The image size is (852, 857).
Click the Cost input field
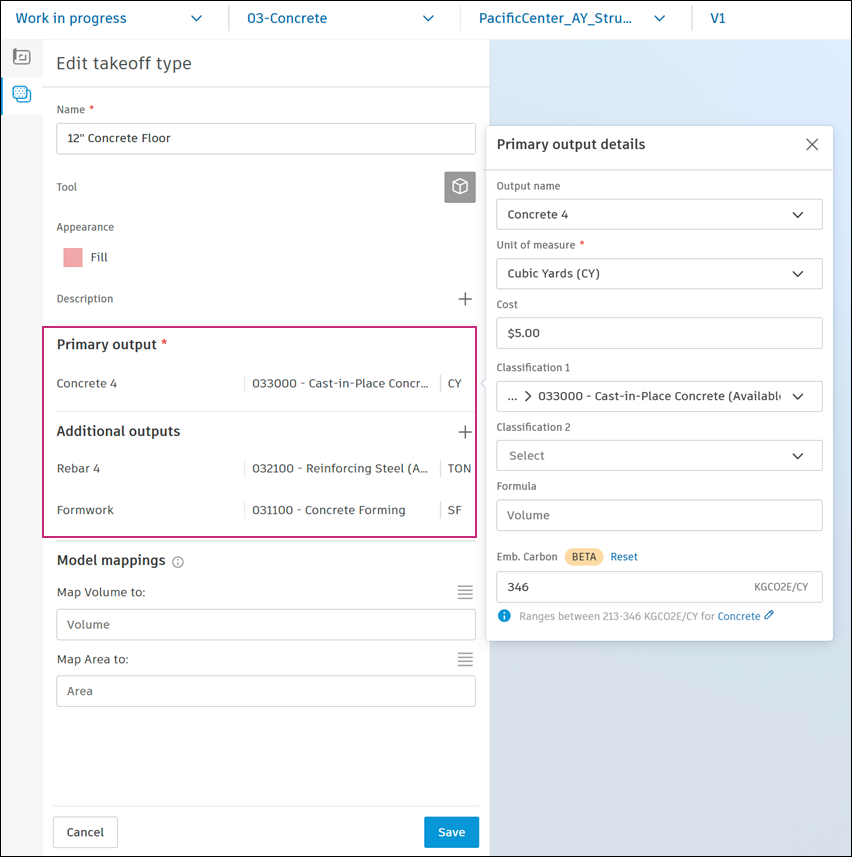659,333
